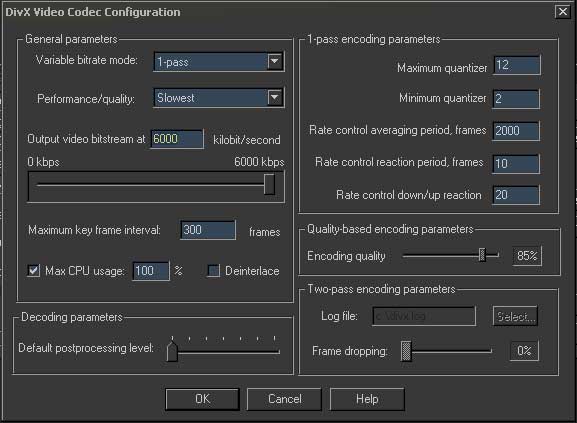Click the Maximum quantizer field
The image size is (577, 423).
517,65
